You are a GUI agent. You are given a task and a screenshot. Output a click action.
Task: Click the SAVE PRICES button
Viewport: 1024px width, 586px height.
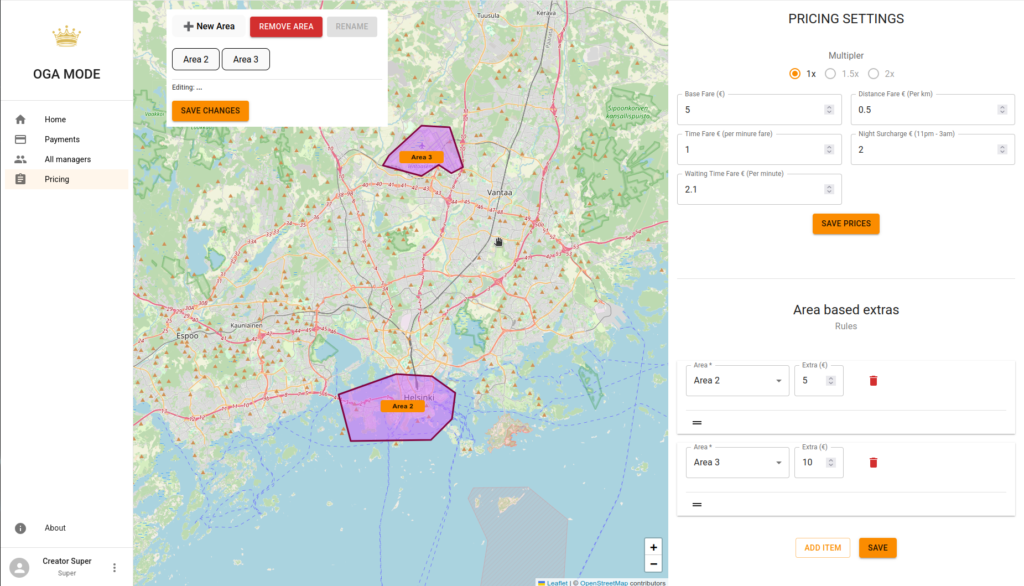[845, 224]
